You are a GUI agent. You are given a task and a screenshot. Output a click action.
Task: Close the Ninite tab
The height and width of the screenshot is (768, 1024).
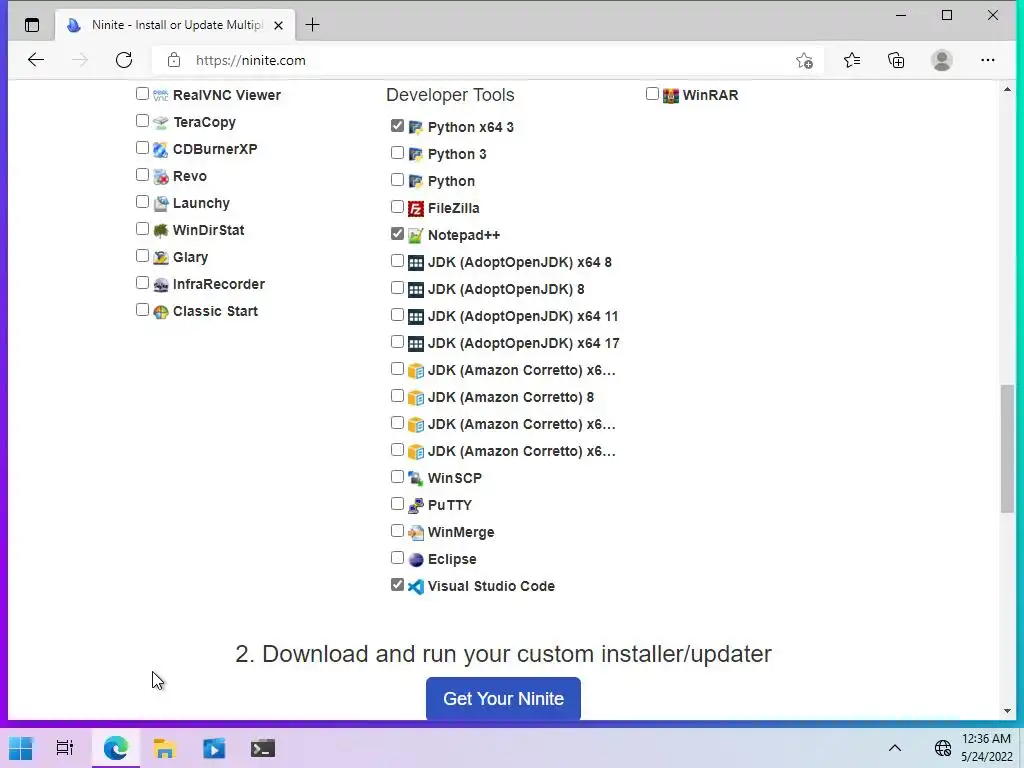[x=278, y=25]
